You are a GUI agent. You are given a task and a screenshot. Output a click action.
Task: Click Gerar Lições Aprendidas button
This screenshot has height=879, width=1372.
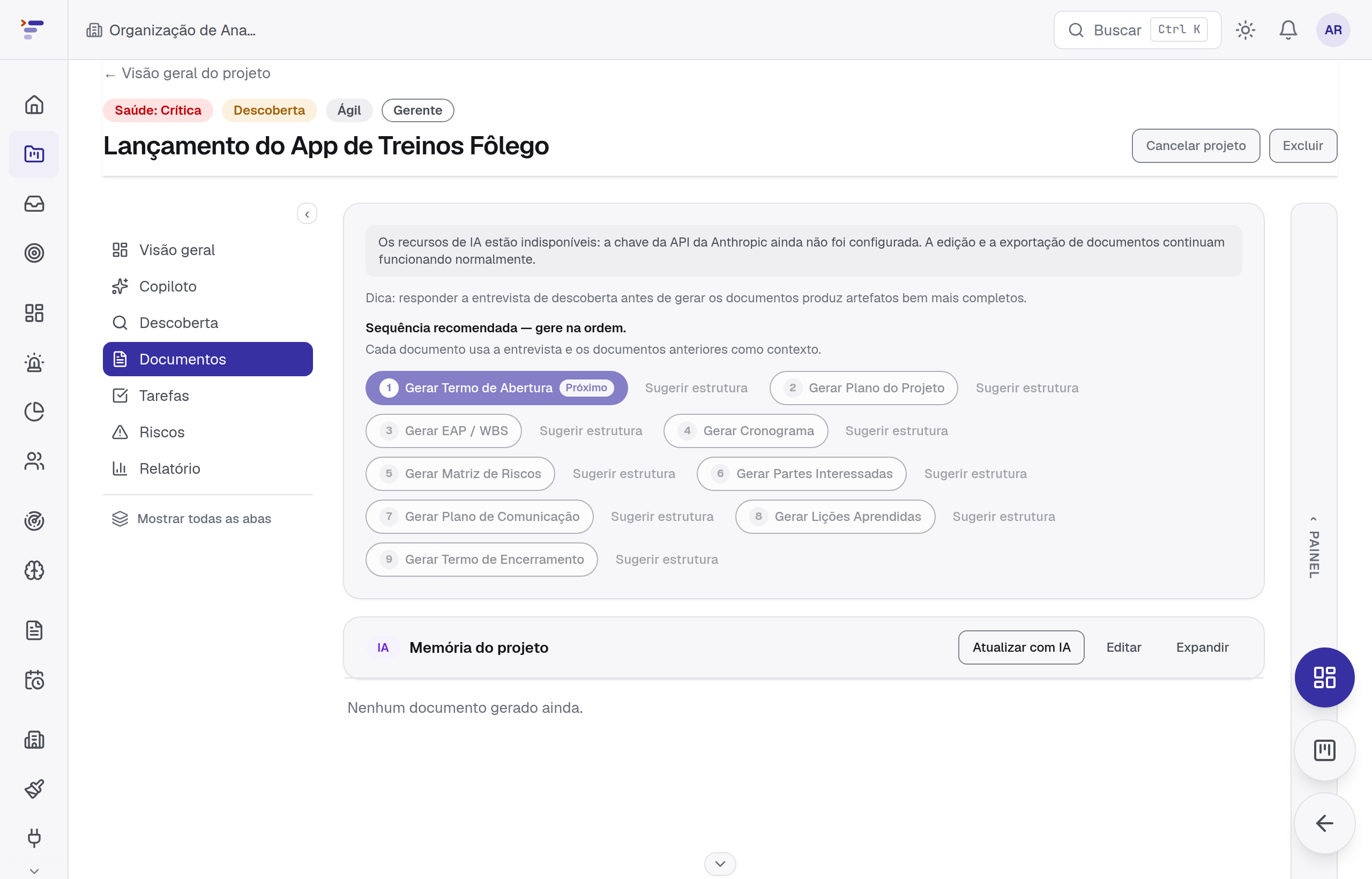pos(835,517)
